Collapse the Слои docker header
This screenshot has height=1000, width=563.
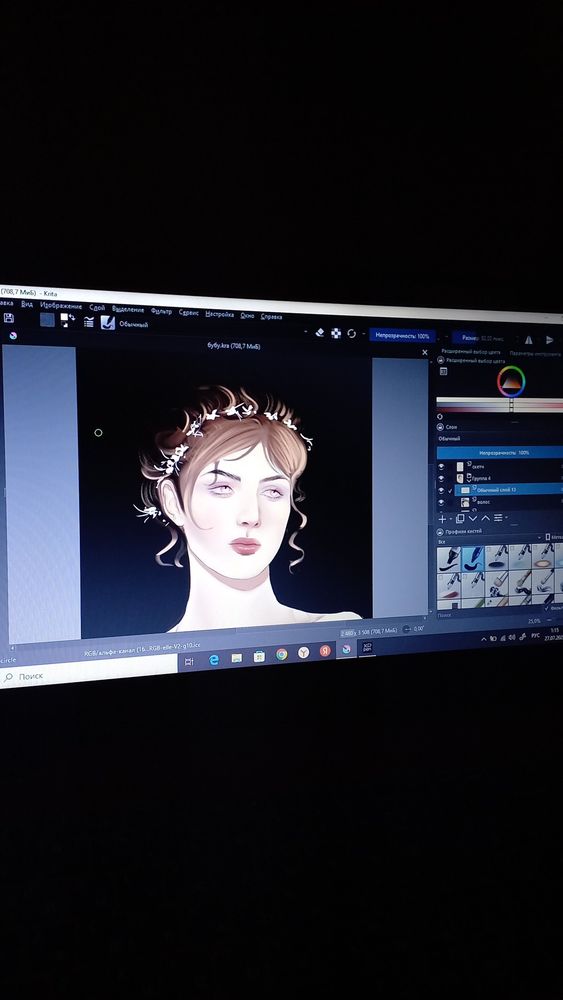pos(440,427)
